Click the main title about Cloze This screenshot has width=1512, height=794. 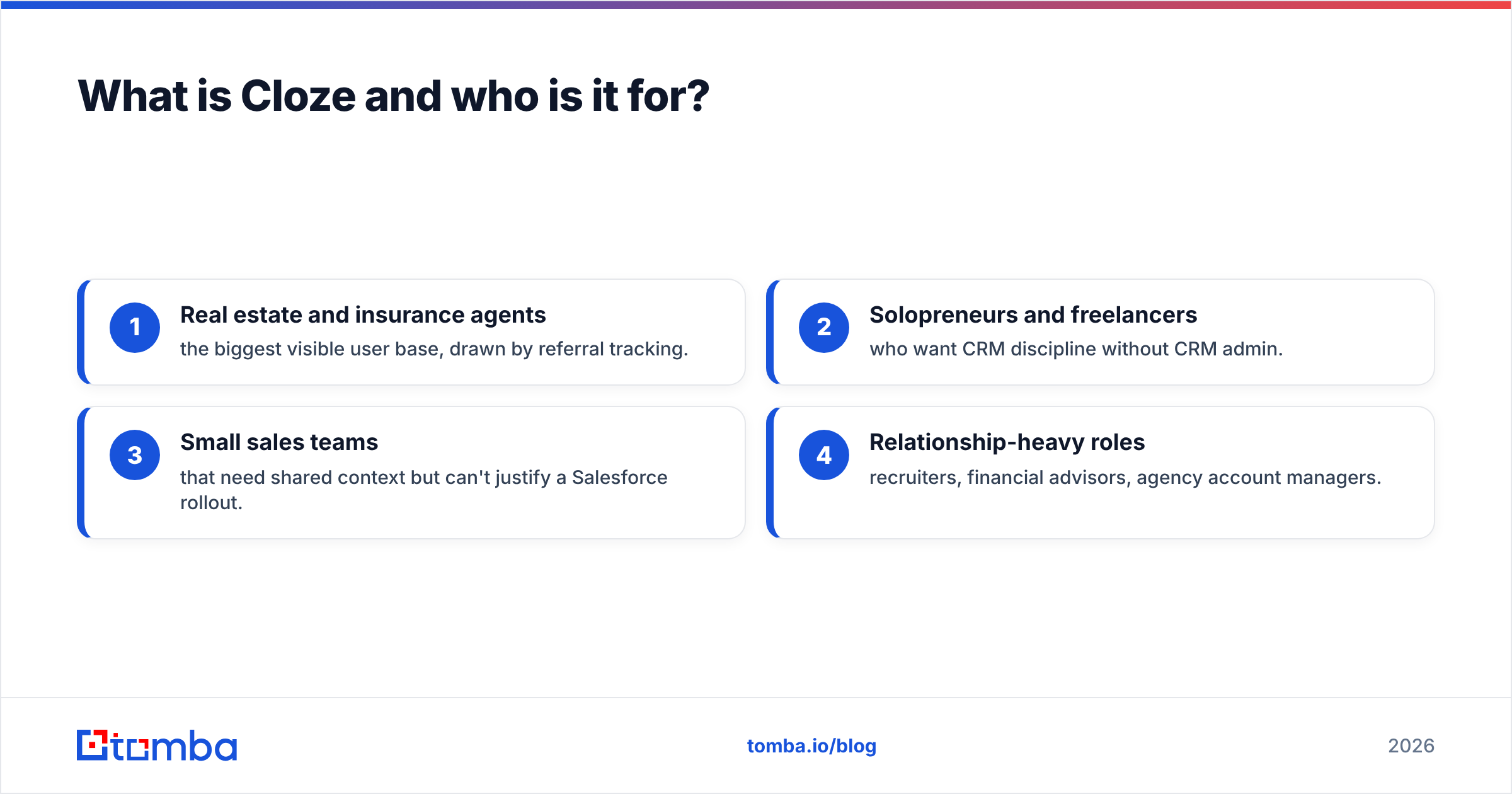pos(394,96)
